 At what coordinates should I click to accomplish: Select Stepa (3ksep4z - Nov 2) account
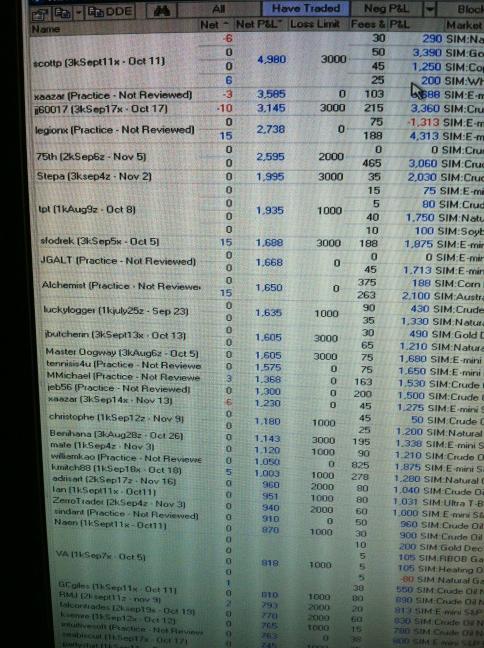[94, 176]
